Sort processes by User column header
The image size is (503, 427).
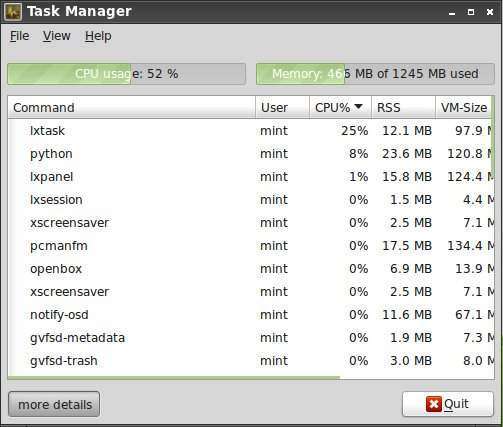[282, 107]
